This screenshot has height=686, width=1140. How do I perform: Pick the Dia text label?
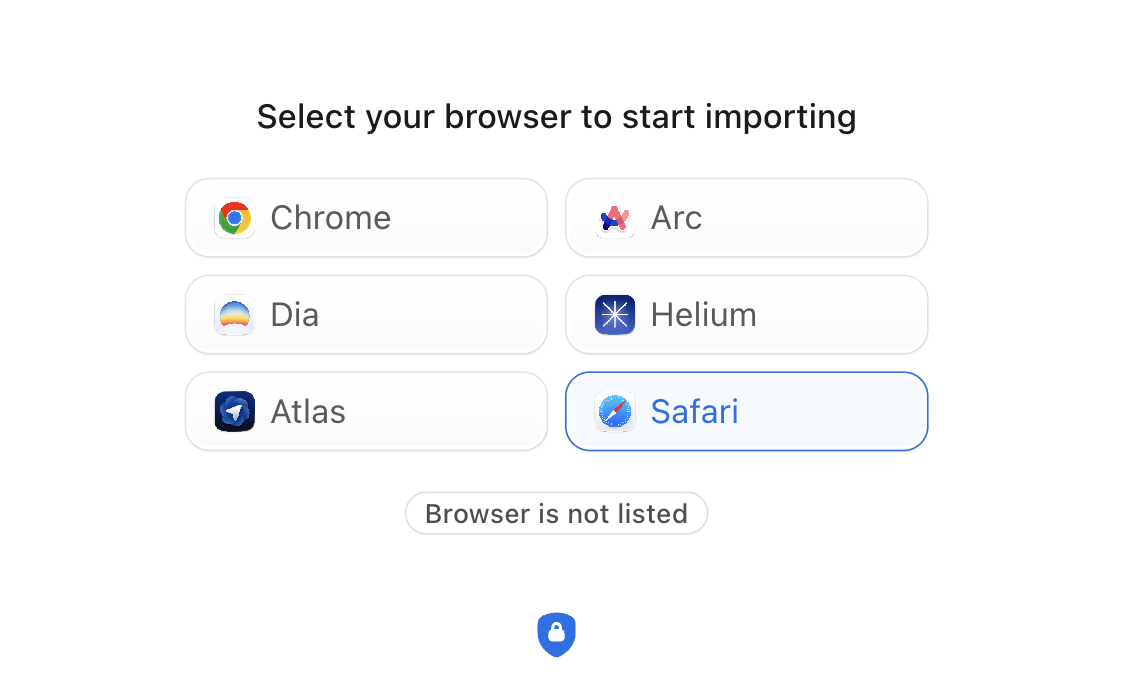[295, 315]
